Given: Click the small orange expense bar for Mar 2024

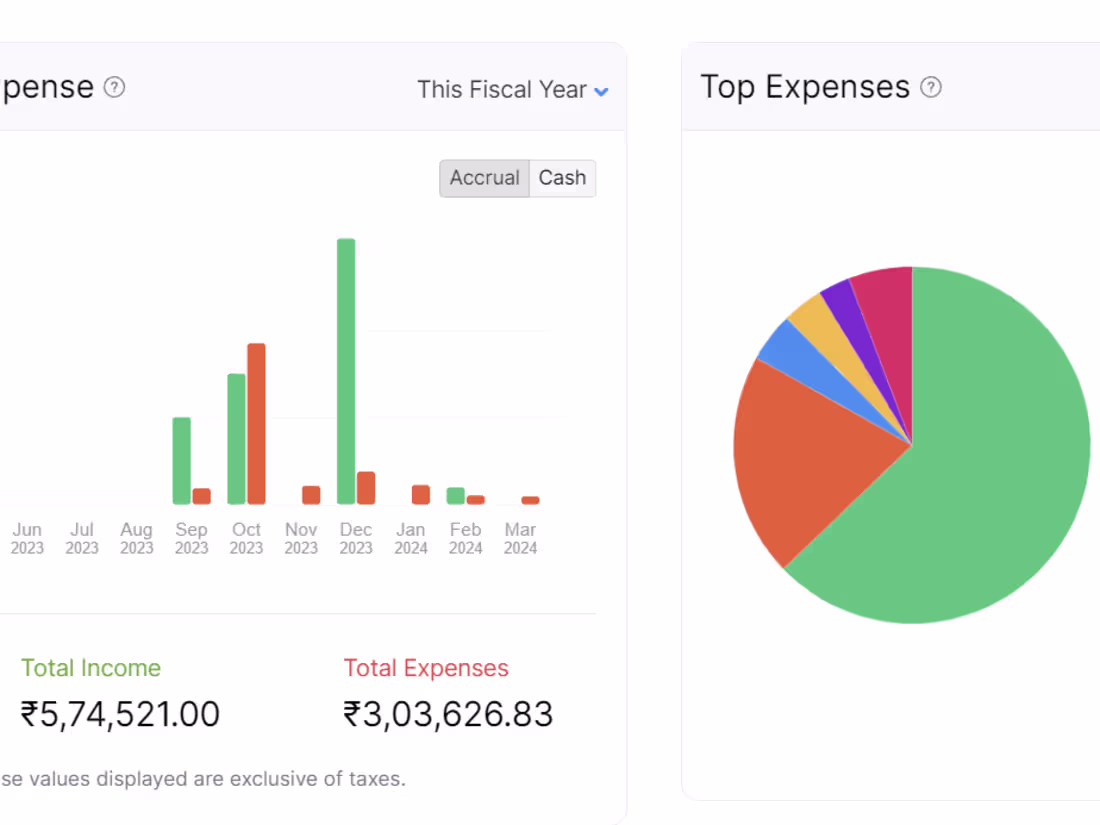Looking at the screenshot, I should (x=529, y=499).
